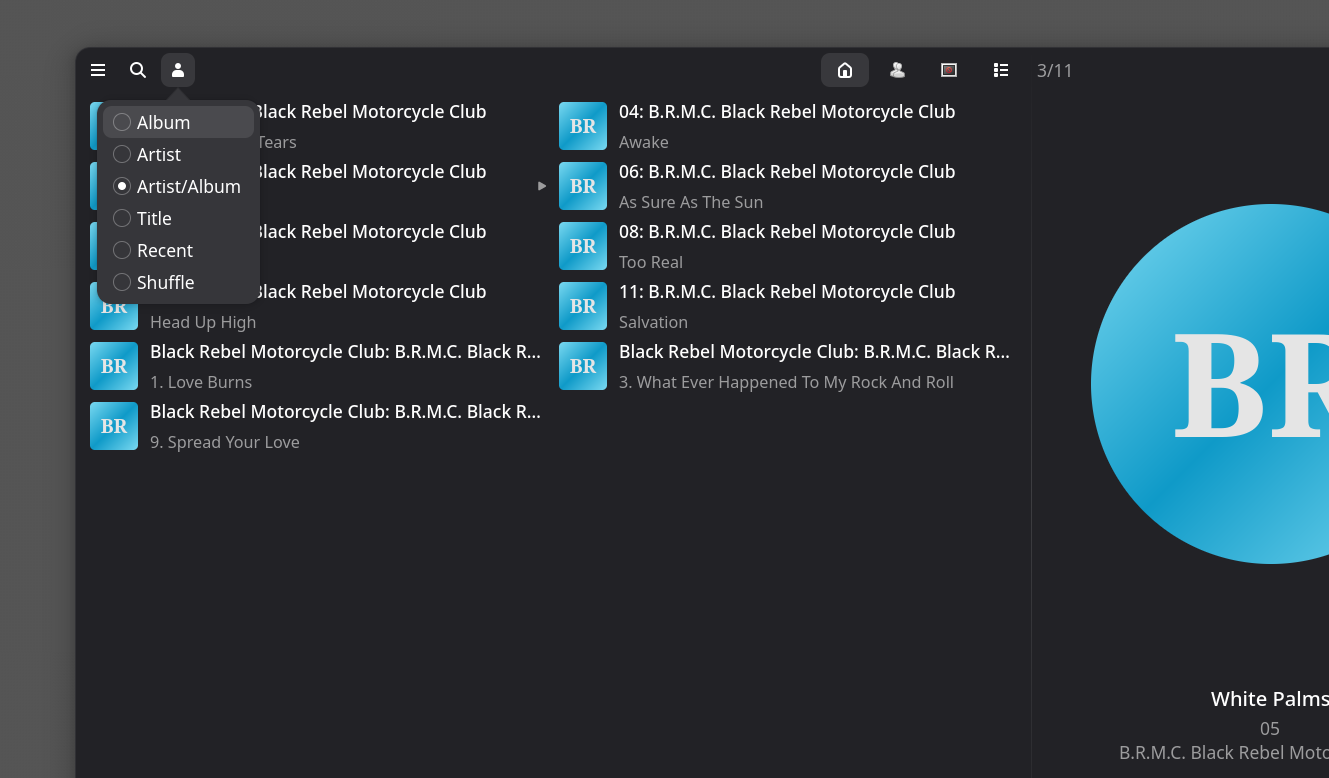Screen dimensions: 1329x778
Task: Click the BR thumbnail for Too Real
Action: tap(583, 246)
